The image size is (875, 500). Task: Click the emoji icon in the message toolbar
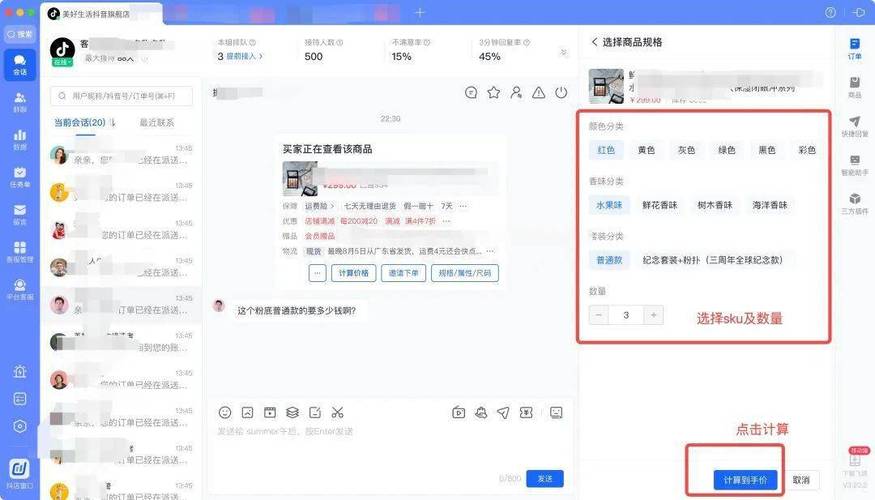pos(225,412)
